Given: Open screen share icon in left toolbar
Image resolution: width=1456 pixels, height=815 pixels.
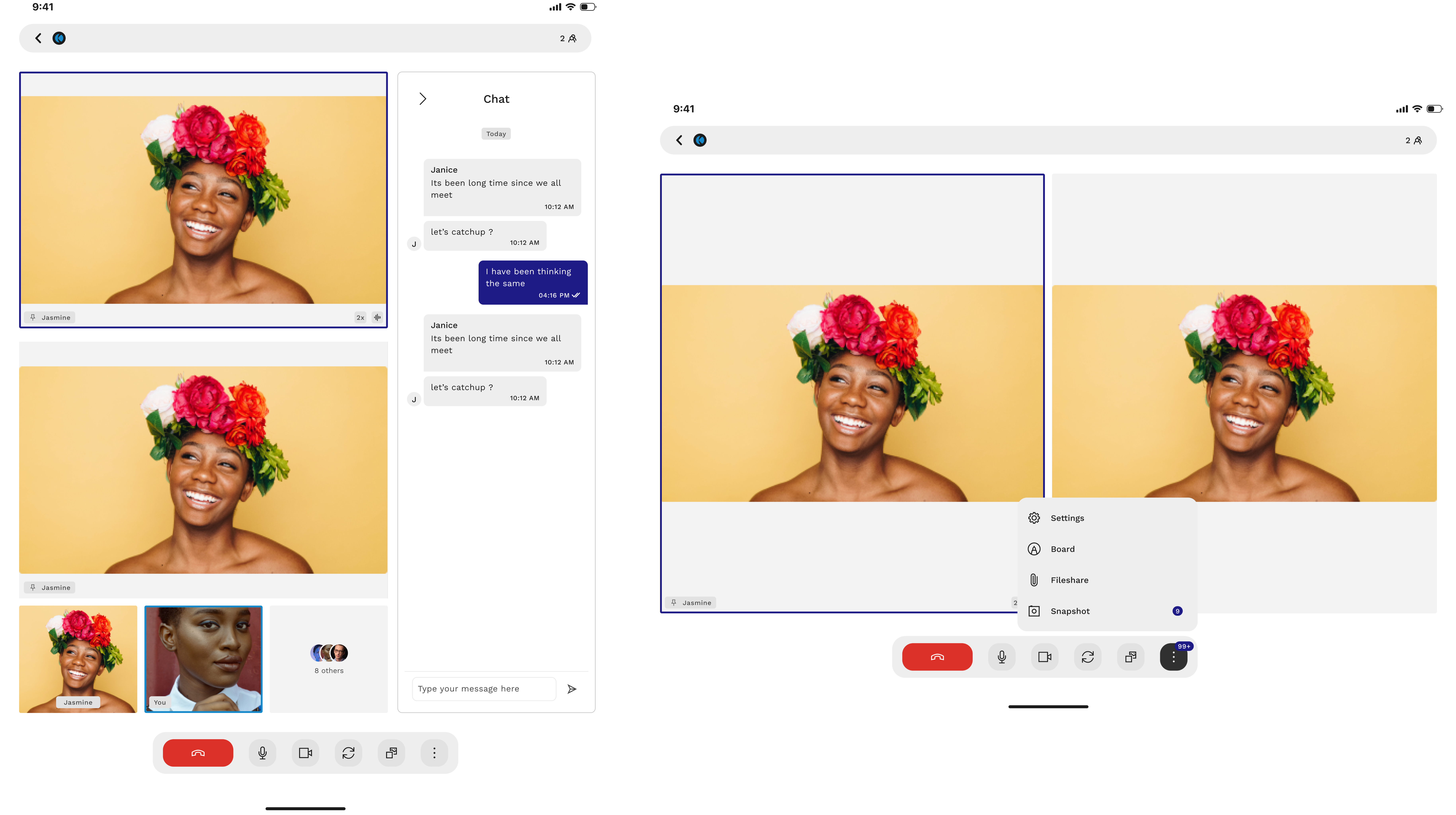Looking at the screenshot, I should click(391, 753).
